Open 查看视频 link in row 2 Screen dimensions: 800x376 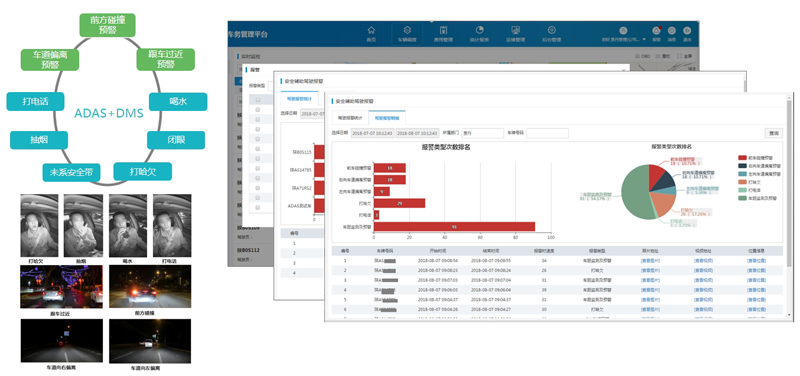[703, 270]
